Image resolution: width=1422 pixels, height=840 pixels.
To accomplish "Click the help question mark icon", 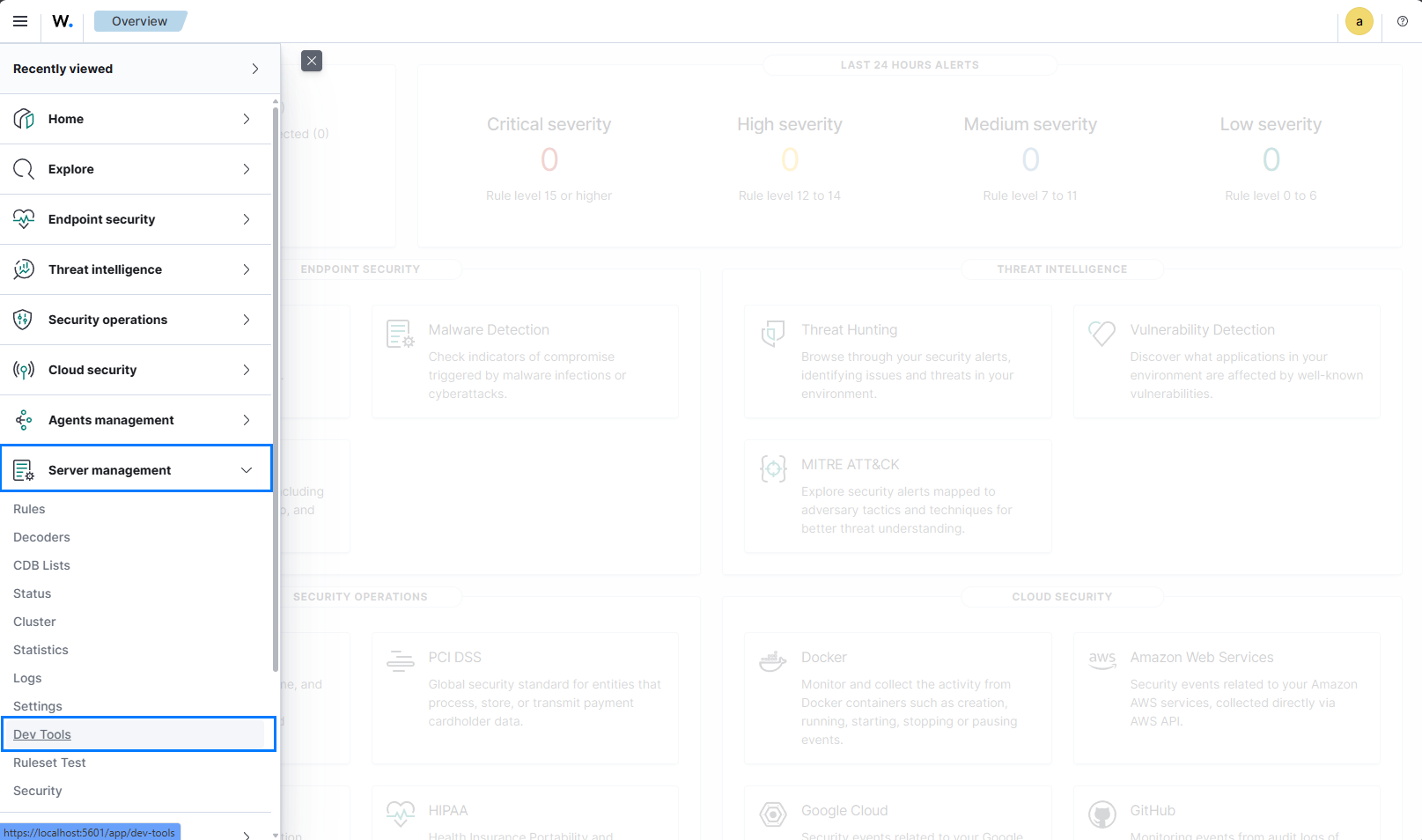I will [1403, 21].
